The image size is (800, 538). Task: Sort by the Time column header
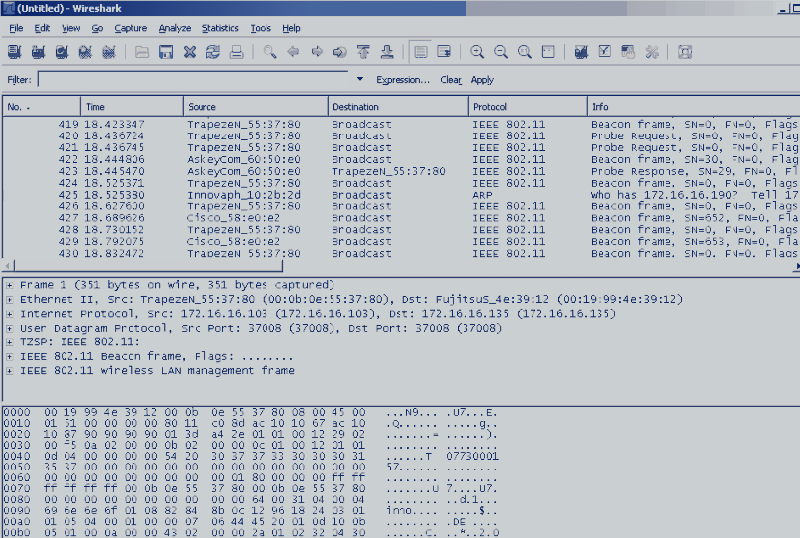[132, 107]
